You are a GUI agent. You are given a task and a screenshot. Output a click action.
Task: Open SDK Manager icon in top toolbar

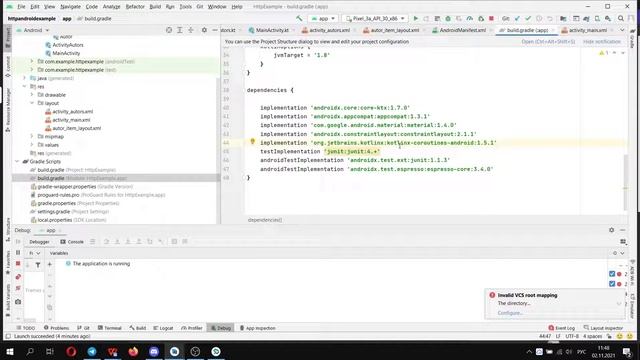pos(608,18)
